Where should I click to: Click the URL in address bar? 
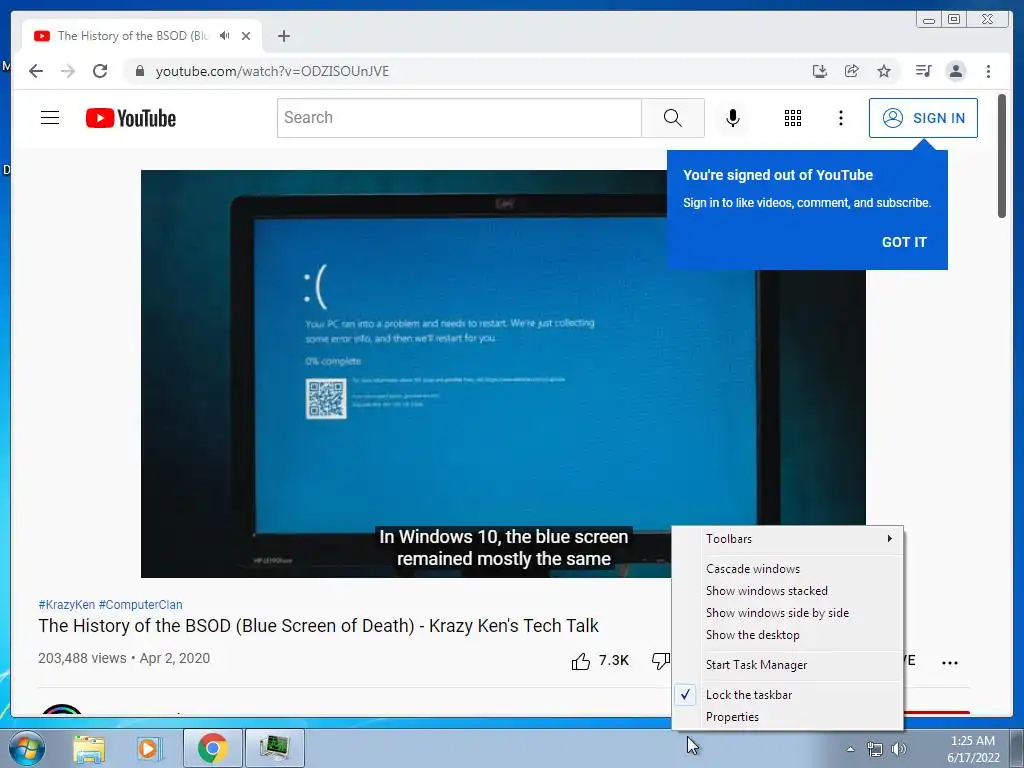coord(272,71)
